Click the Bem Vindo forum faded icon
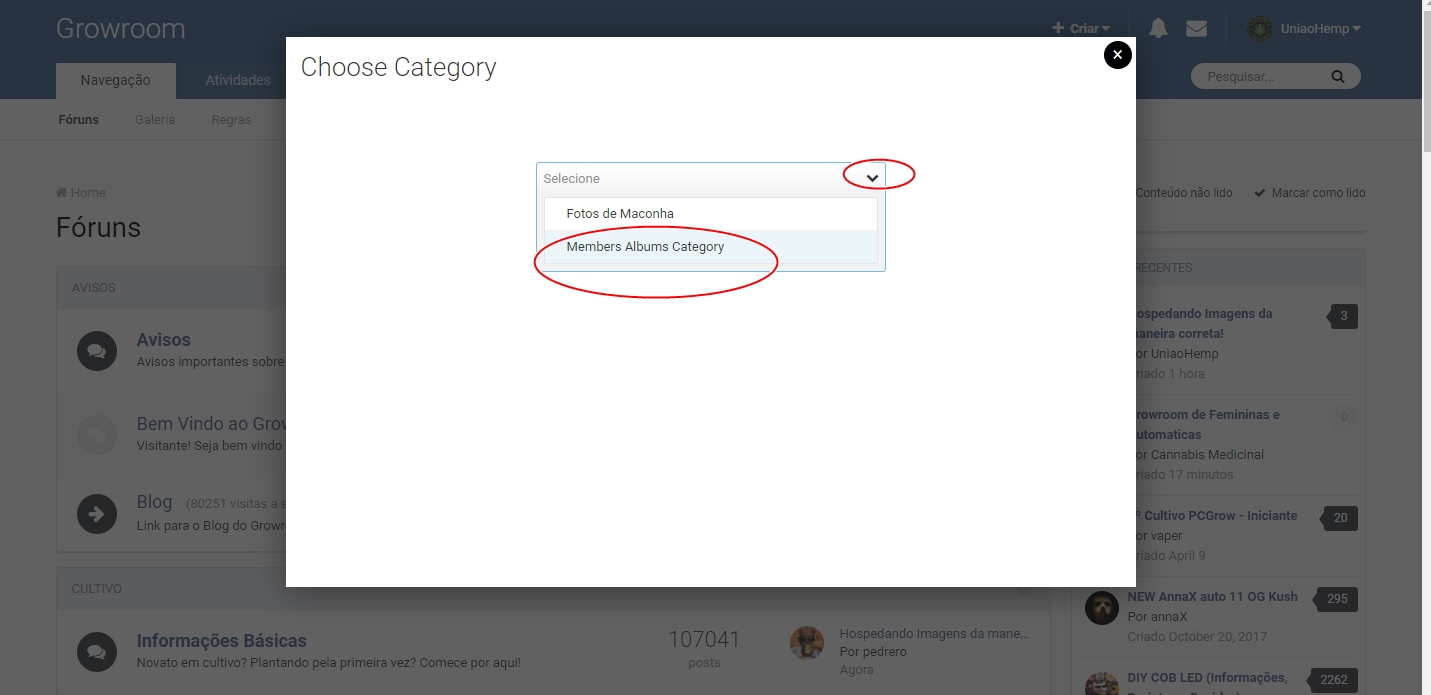The height and width of the screenshot is (695, 1431). [97, 435]
